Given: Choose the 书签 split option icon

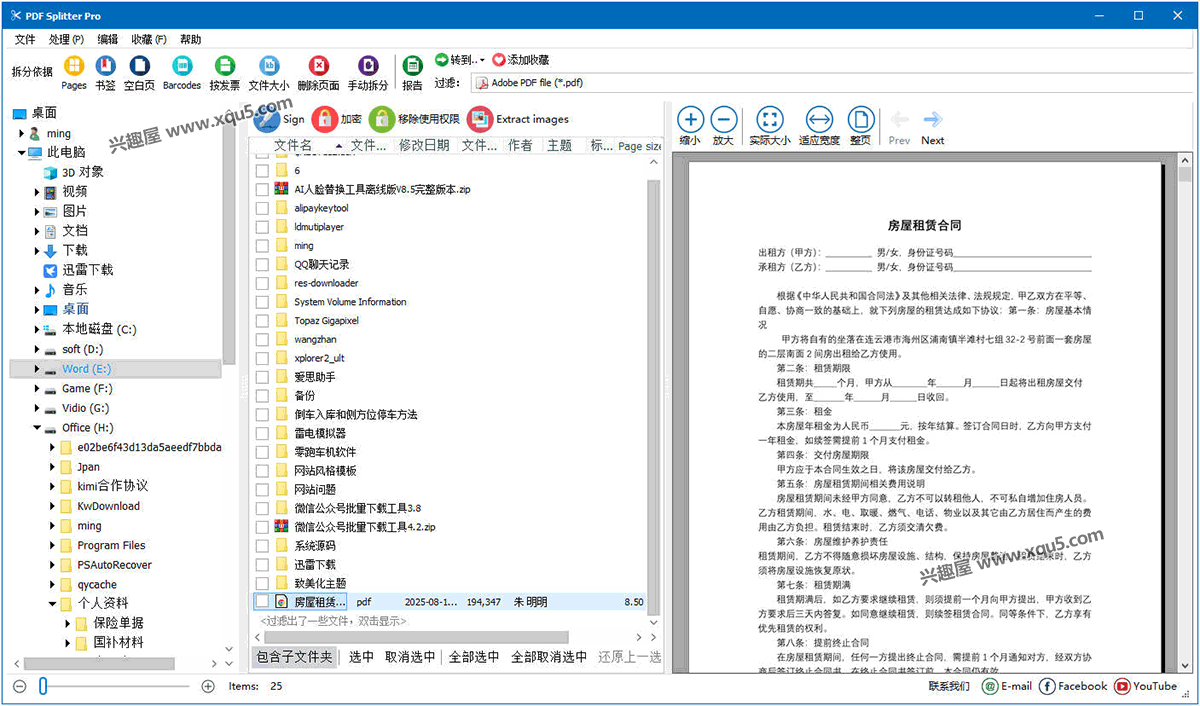Looking at the screenshot, I should point(105,66).
